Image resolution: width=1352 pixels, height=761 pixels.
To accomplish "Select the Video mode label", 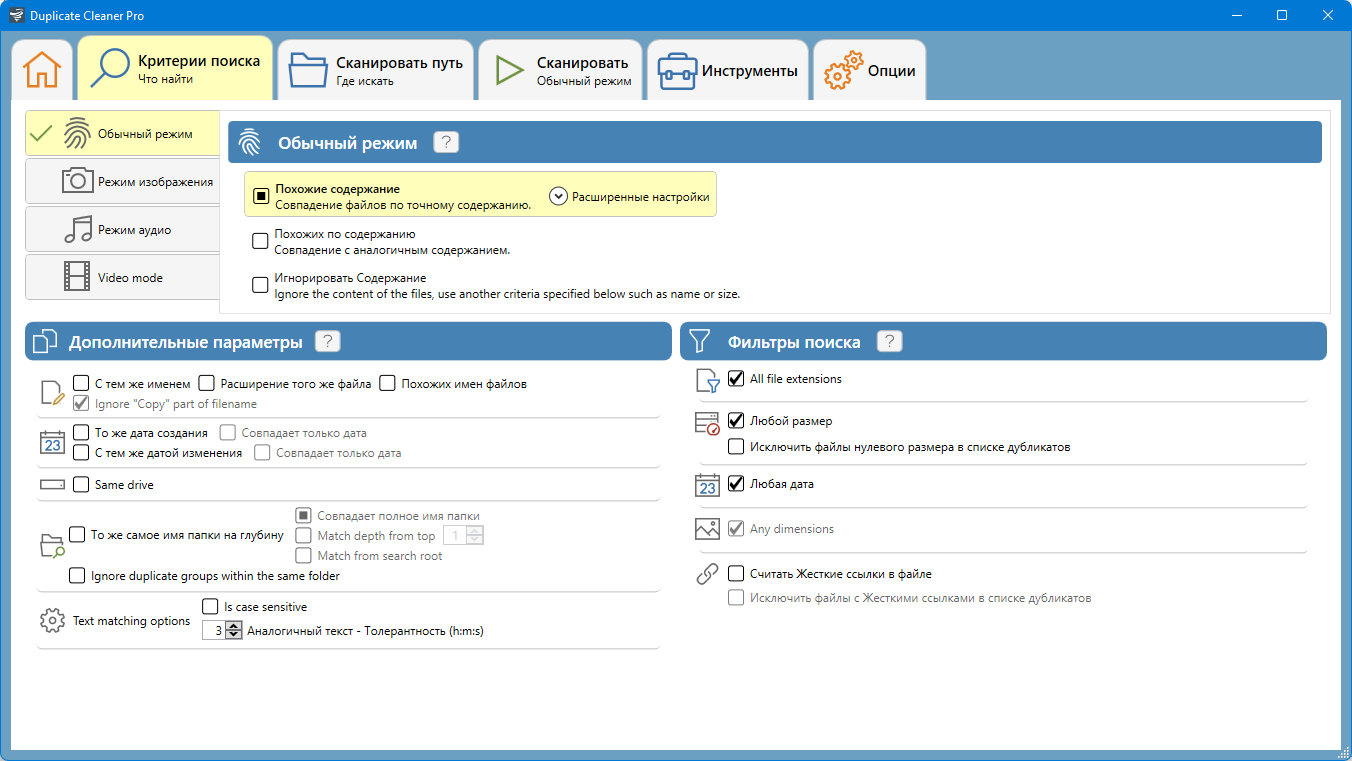I will click(x=130, y=277).
